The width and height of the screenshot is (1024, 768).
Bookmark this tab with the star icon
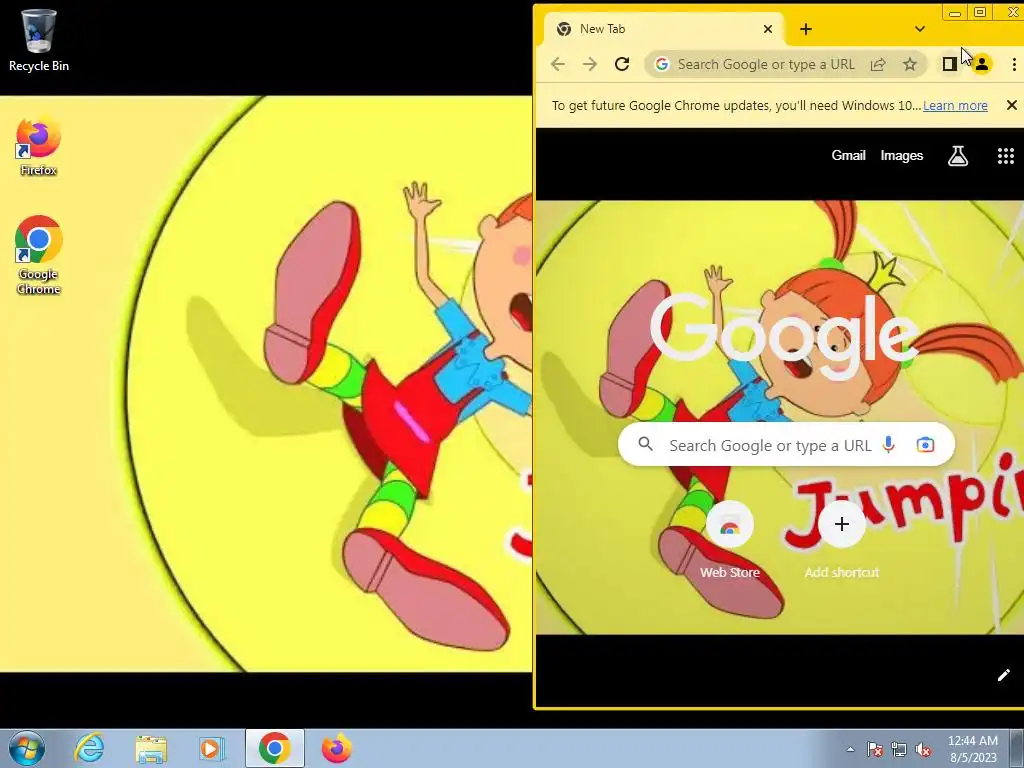pos(910,64)
